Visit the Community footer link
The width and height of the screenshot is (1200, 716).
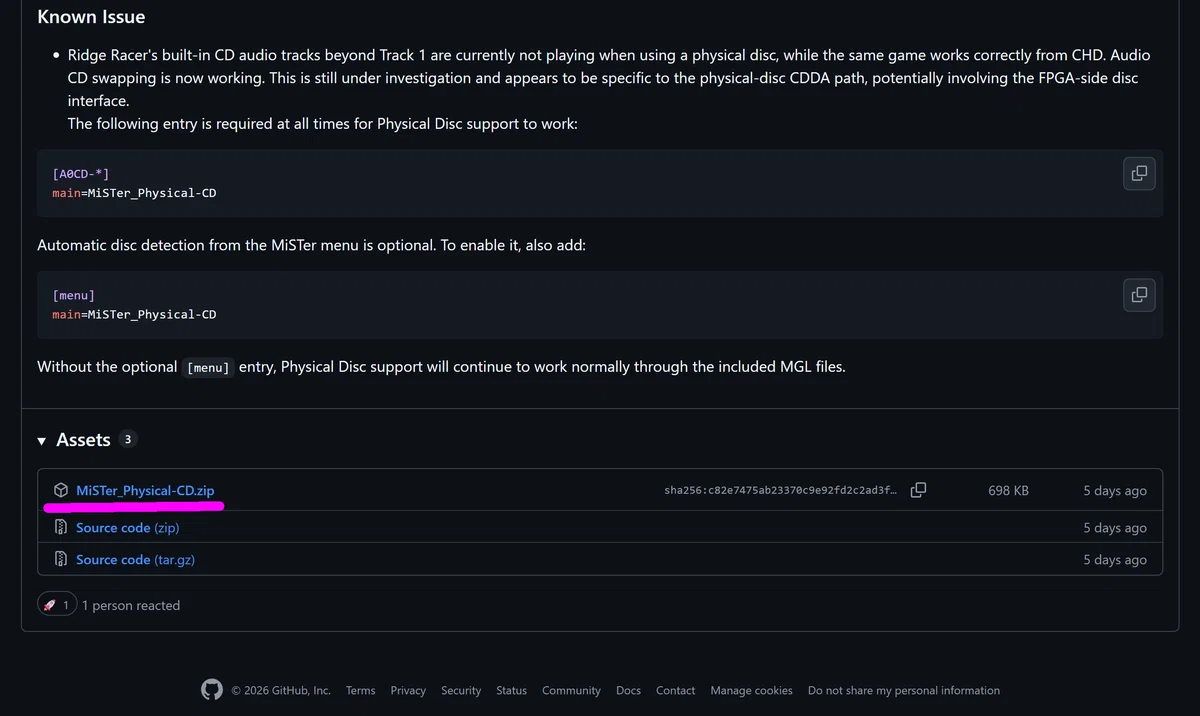click(x=571, y=690)
